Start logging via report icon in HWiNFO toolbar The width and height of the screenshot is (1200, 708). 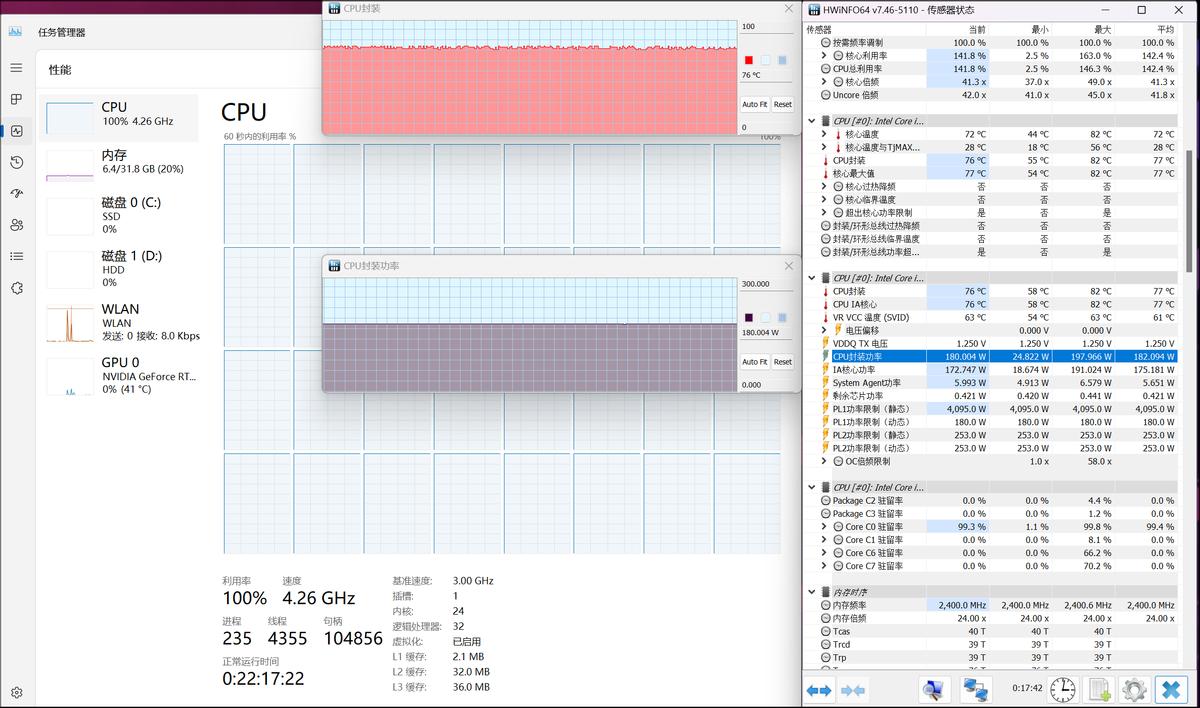coord(1097,689)
